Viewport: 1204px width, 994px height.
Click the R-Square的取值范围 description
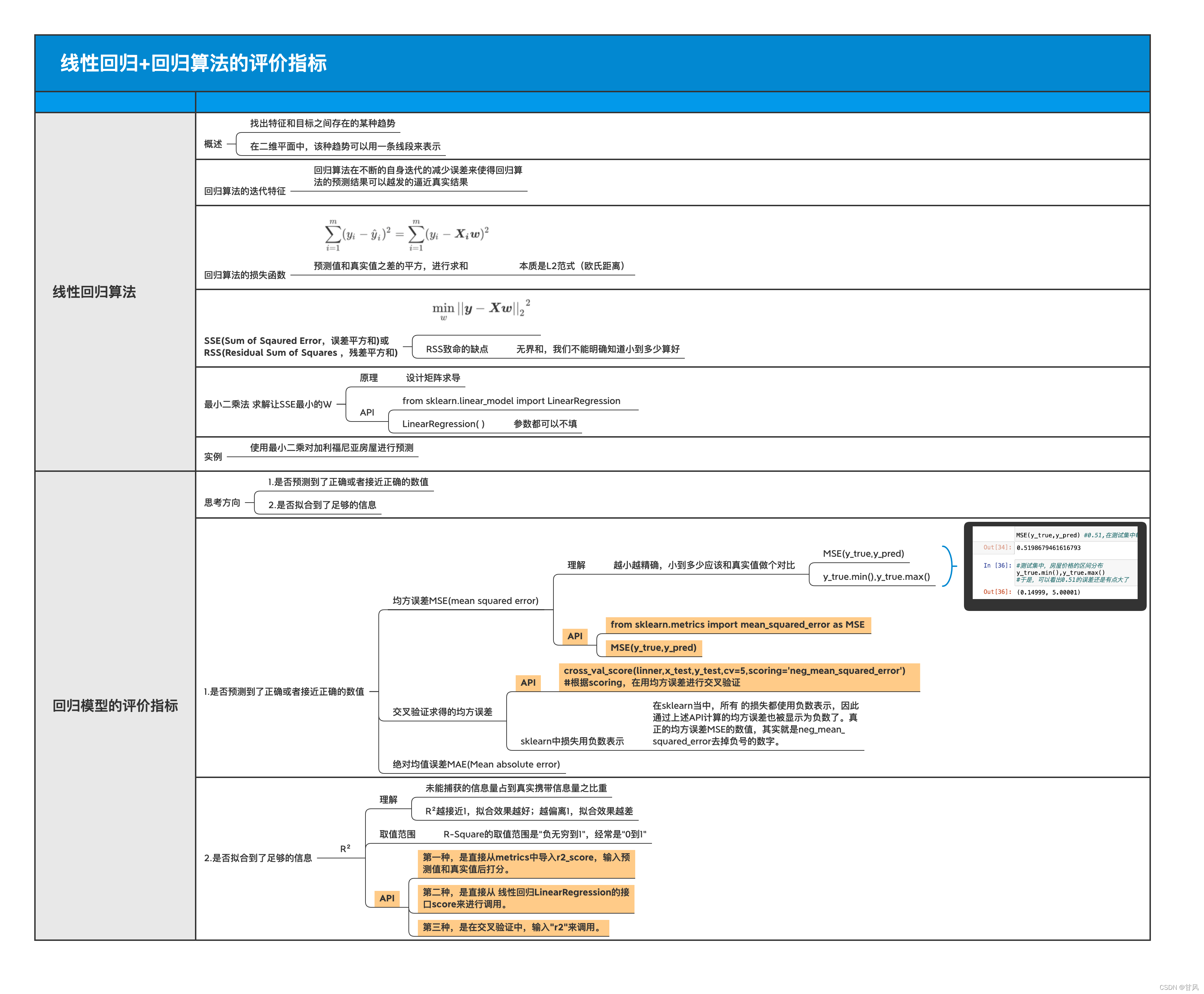(x=545, y=834)
